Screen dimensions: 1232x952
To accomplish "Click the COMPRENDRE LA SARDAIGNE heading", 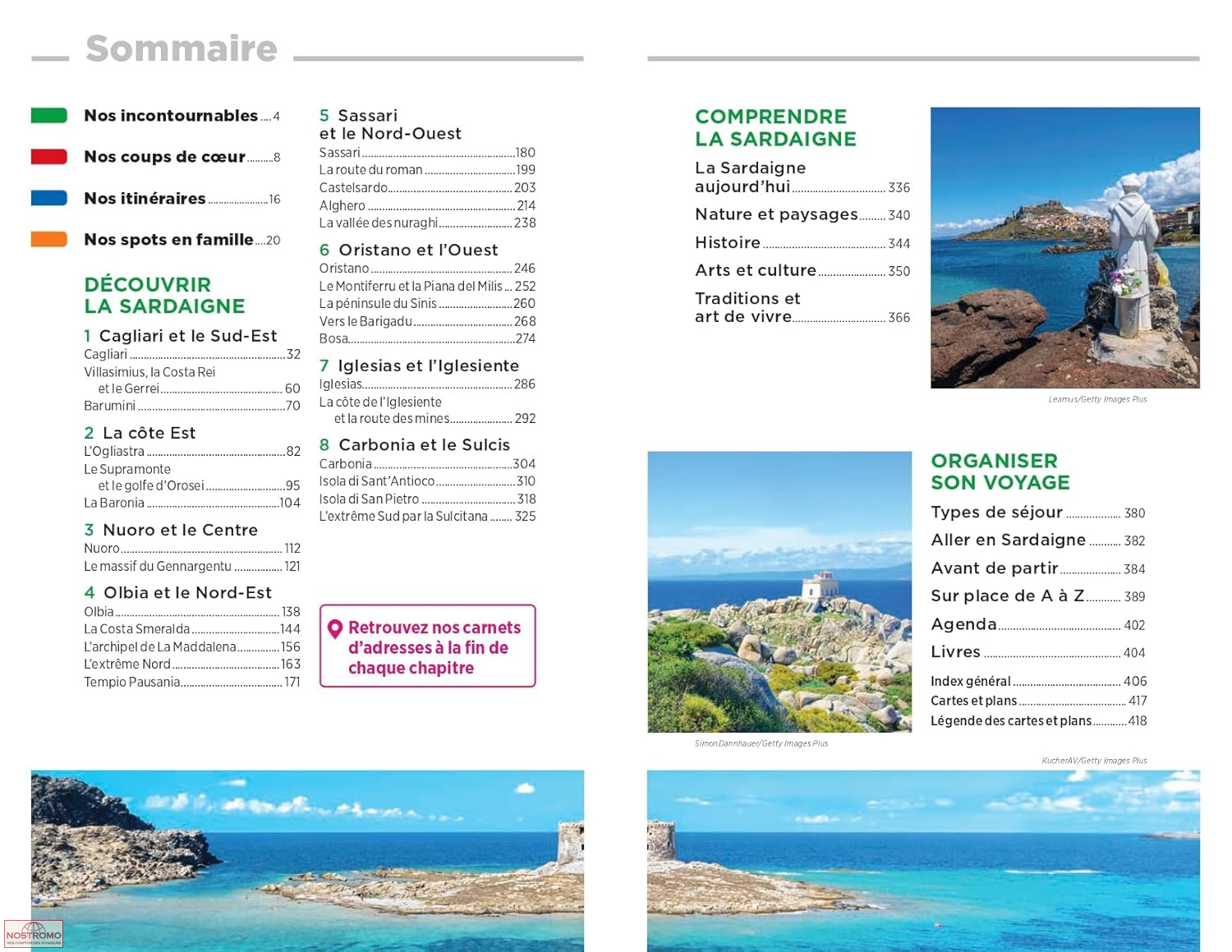I will point(775,127).
